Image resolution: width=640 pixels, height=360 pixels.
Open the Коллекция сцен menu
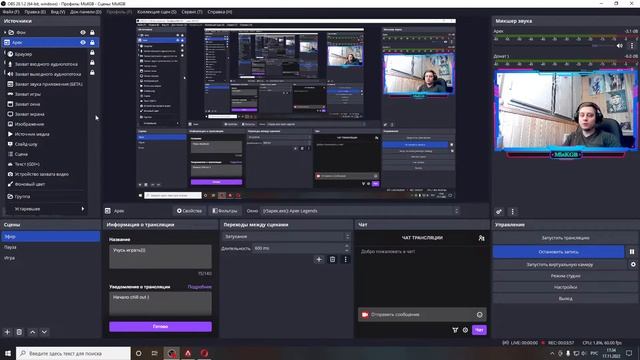pos(157,12)
